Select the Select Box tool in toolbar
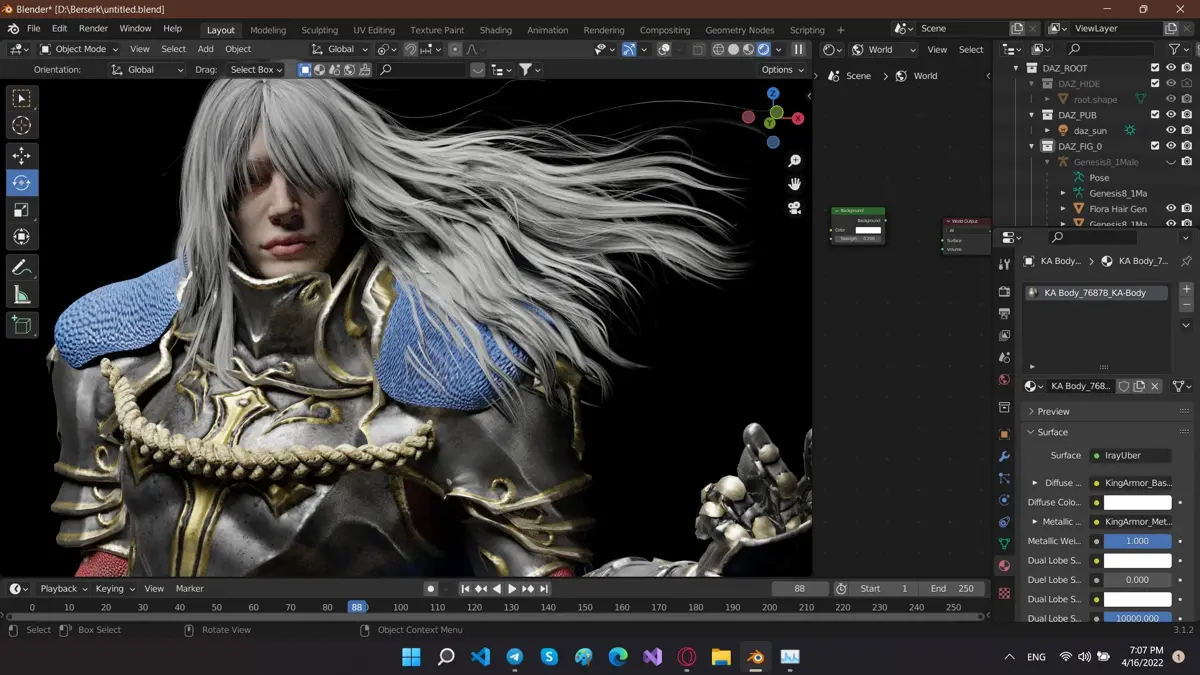1200x675 pixels. pyautogui.click(x=21, y=98)
